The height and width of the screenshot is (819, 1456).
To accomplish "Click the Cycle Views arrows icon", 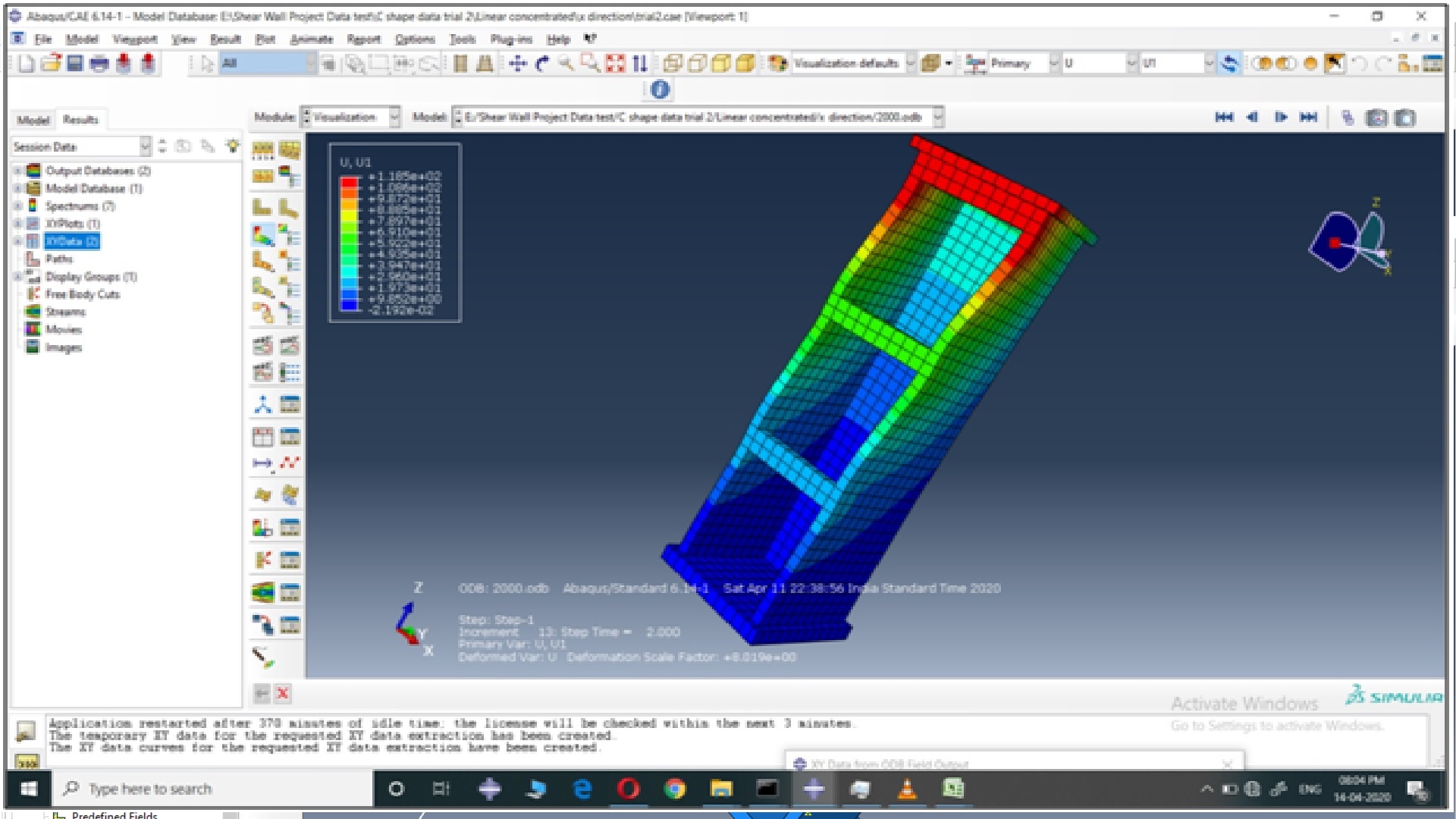I will (640, 64).
